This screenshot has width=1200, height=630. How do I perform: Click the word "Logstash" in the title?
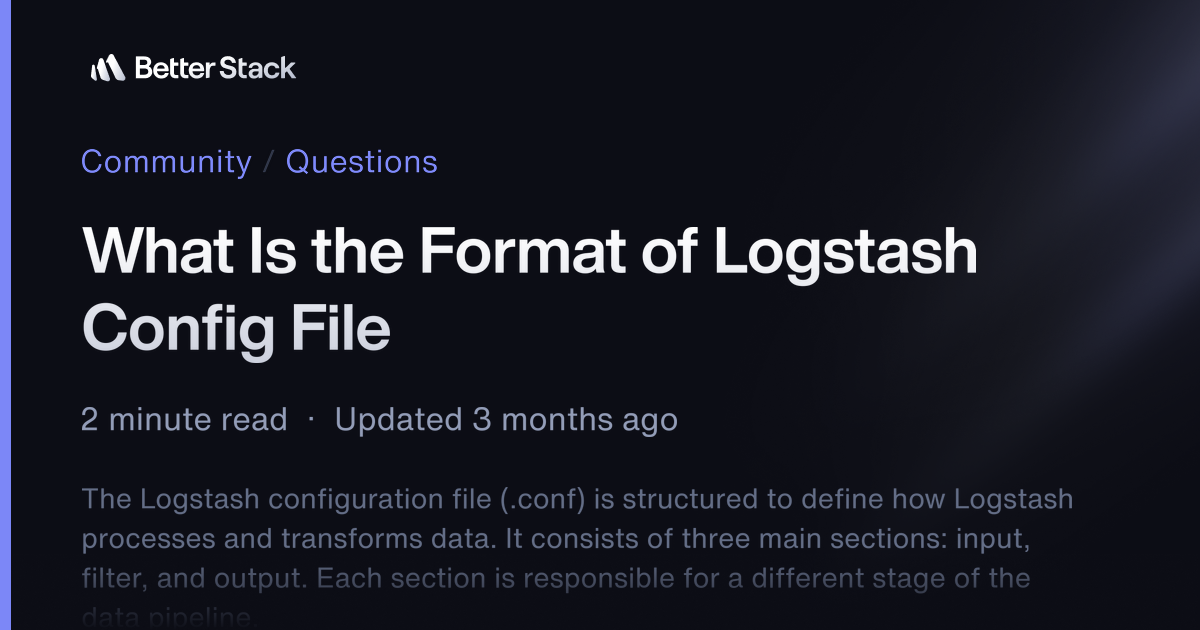click(x=845, y=252)
